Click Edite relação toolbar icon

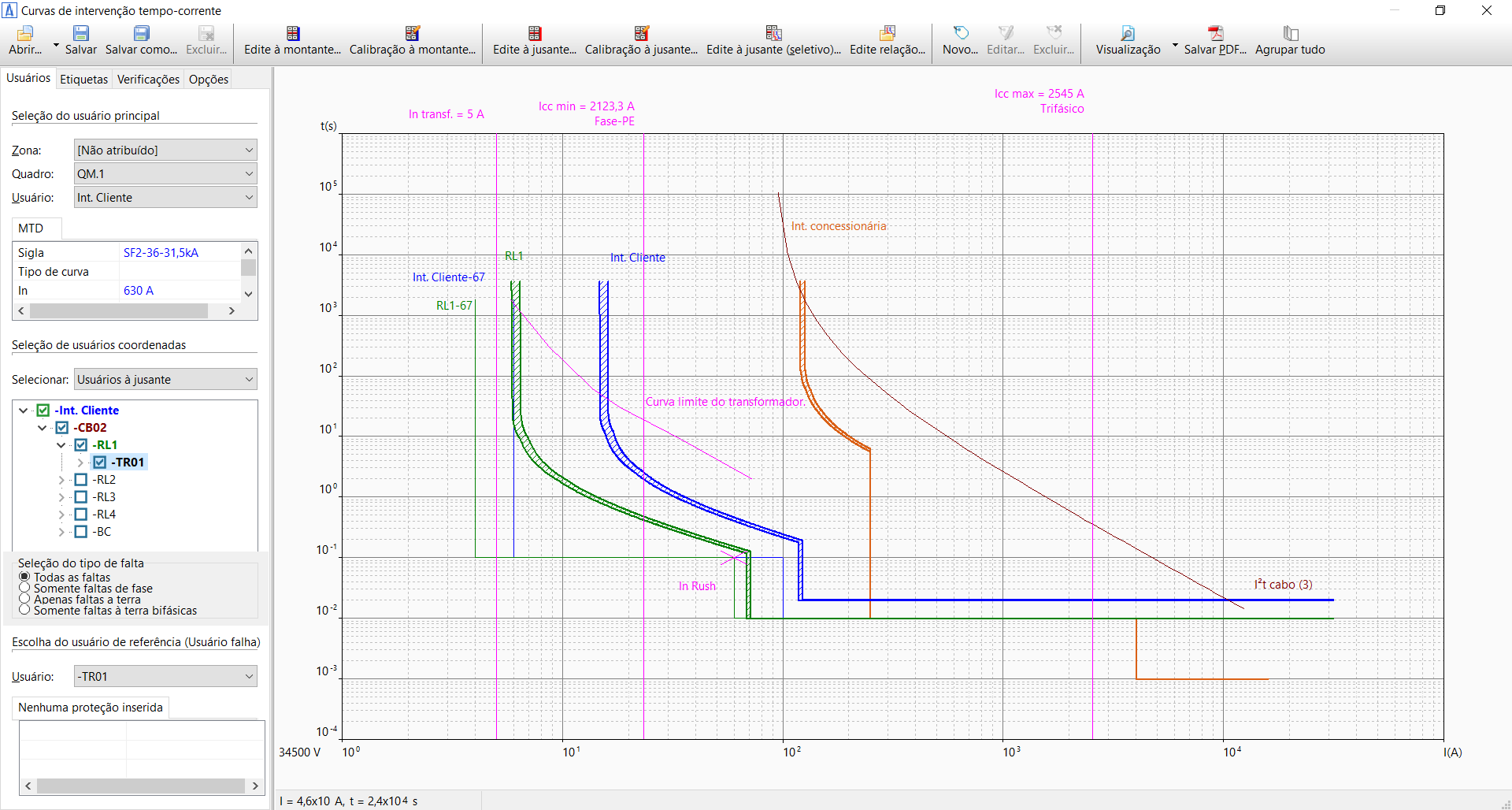click(x=888, y=33)
